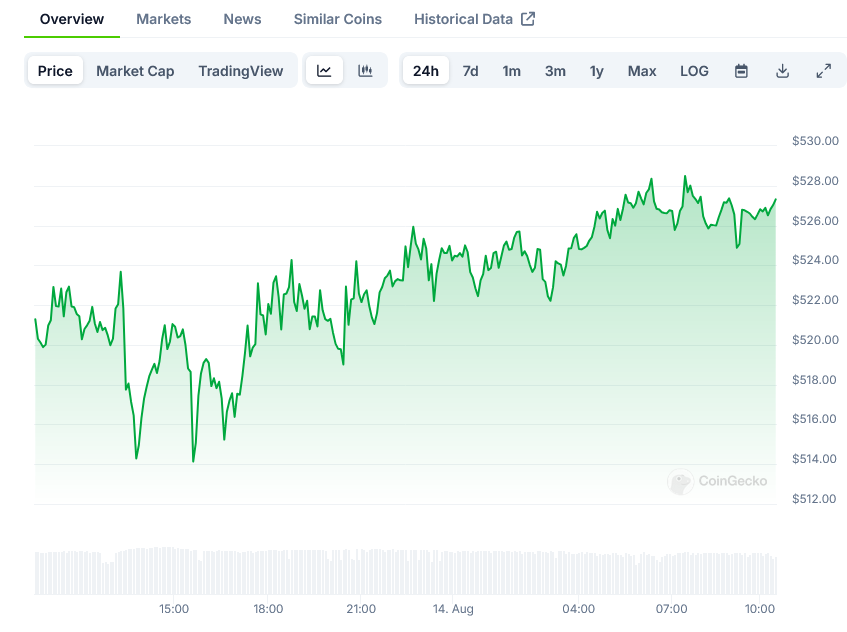Viewport: 847px width, 632px height.
Task: Show Max time range
Action: [x=642, y=71]
